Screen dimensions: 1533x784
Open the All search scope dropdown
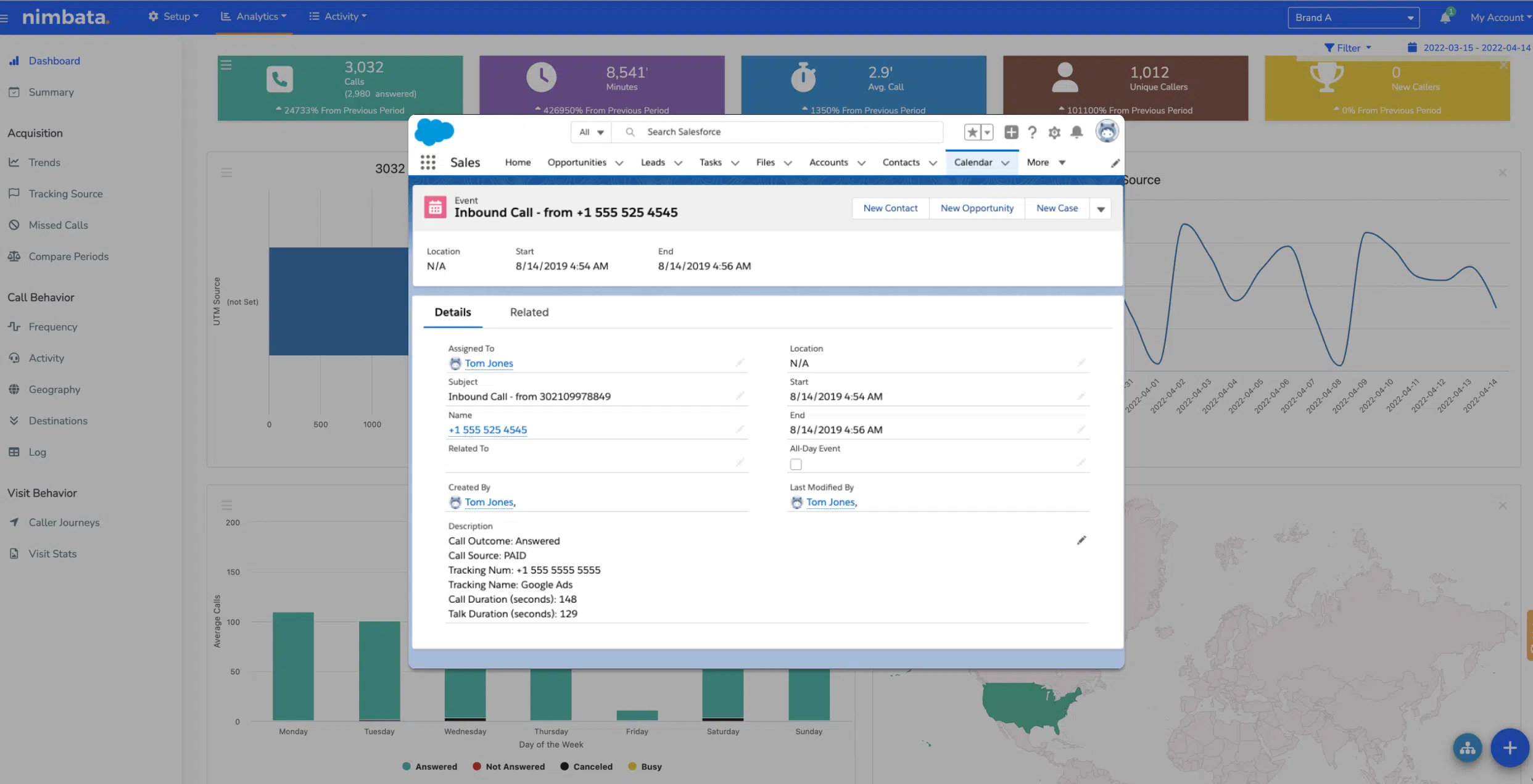591,132
